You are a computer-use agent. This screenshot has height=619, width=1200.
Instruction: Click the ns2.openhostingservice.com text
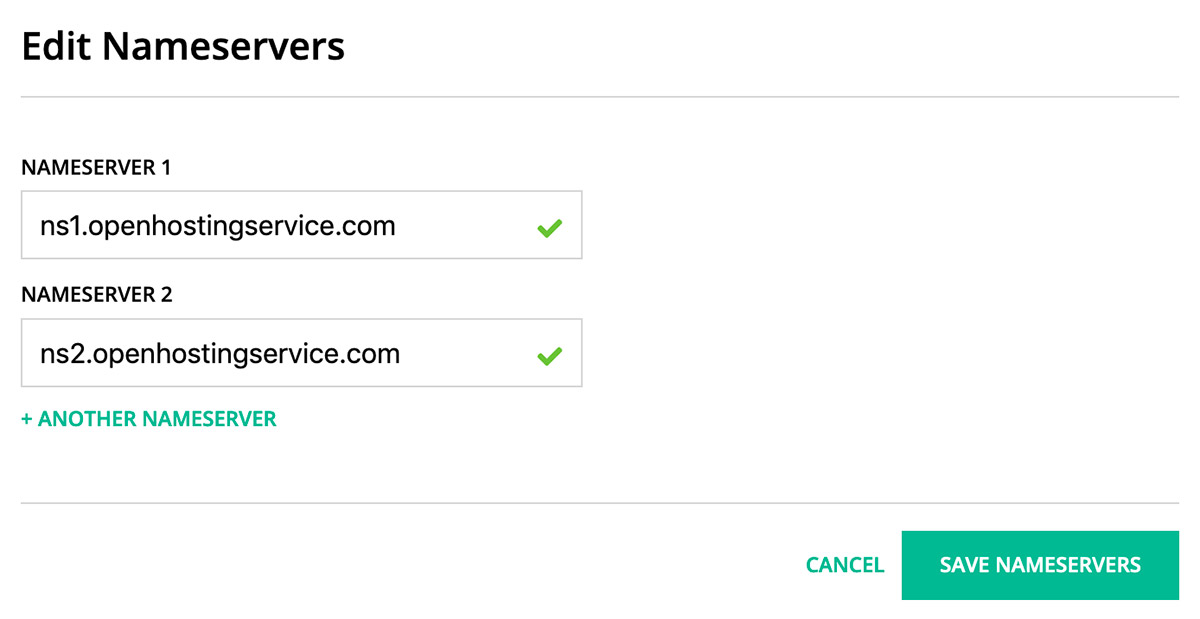[x=227, y=354]
